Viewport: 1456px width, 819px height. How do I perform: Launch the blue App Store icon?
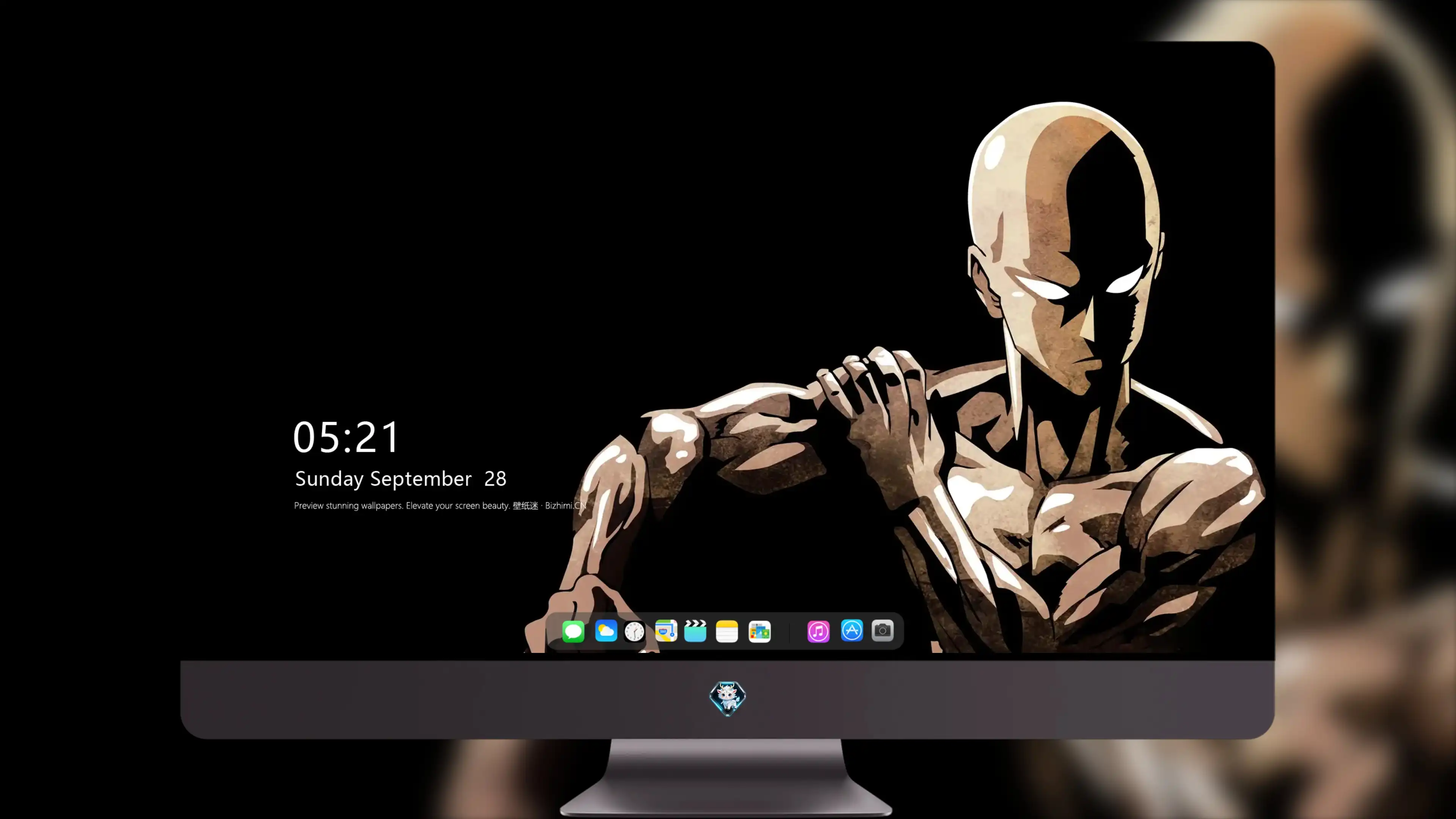pos(852,630)
